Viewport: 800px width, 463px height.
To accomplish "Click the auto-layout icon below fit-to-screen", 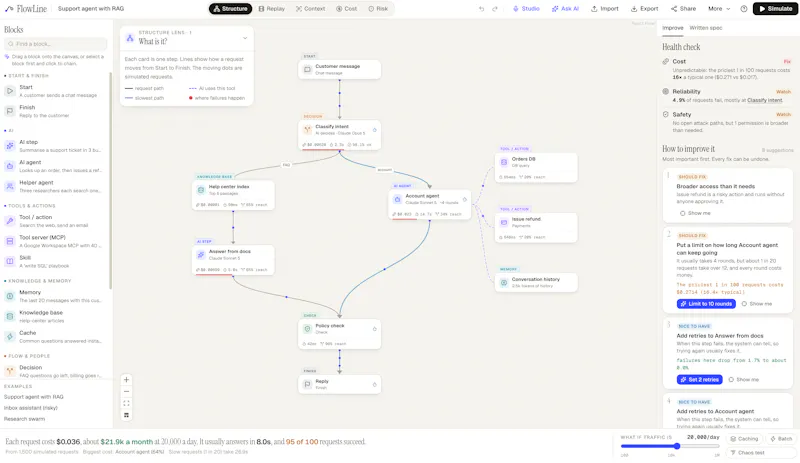I will click(127, 415).
